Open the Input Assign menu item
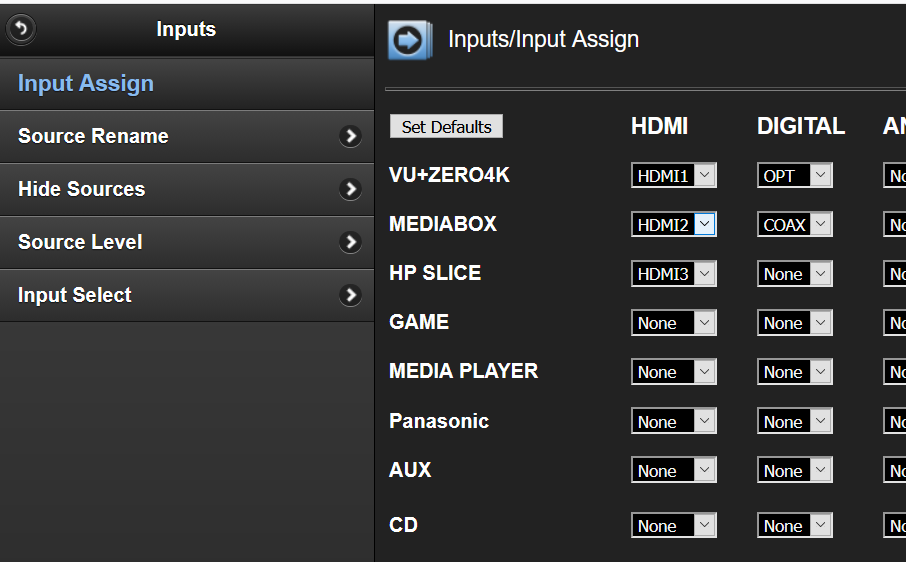Image resolution: width=906 pixels, height=562 pixels. pyautogui.click(x=86, y=84)
